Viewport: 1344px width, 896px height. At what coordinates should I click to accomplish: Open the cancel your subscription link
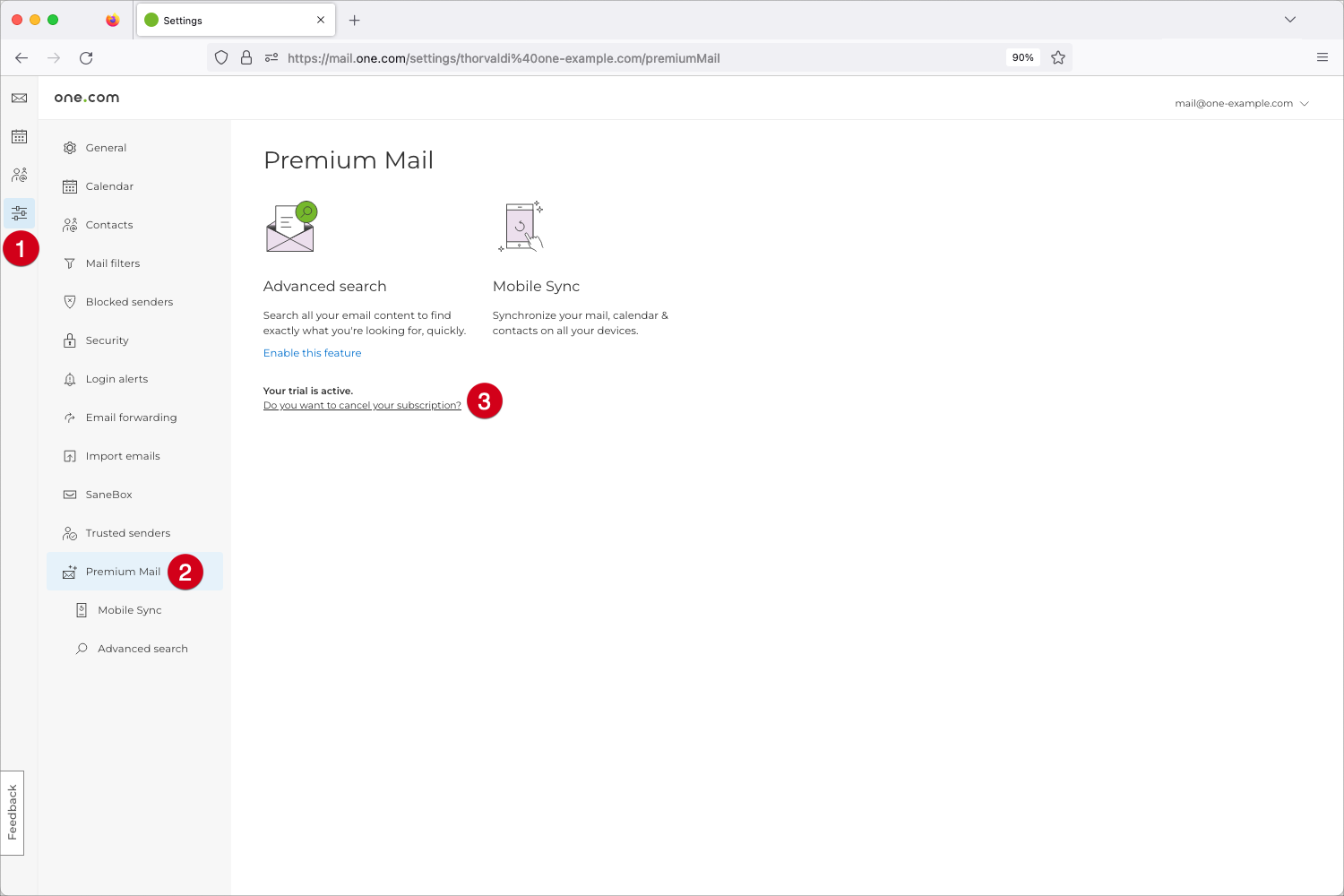tap(361, 405)
